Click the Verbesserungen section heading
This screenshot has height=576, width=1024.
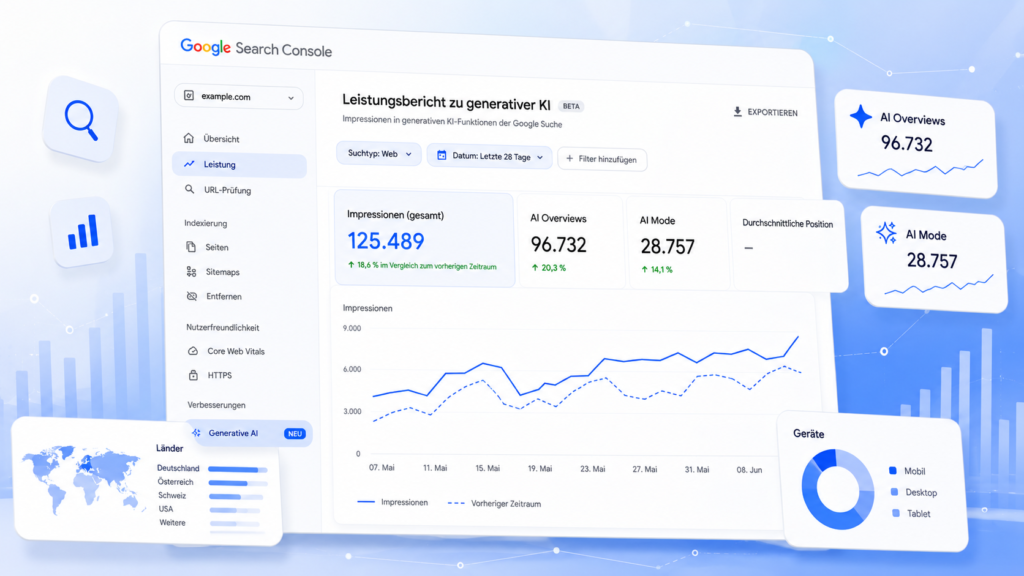216,405
